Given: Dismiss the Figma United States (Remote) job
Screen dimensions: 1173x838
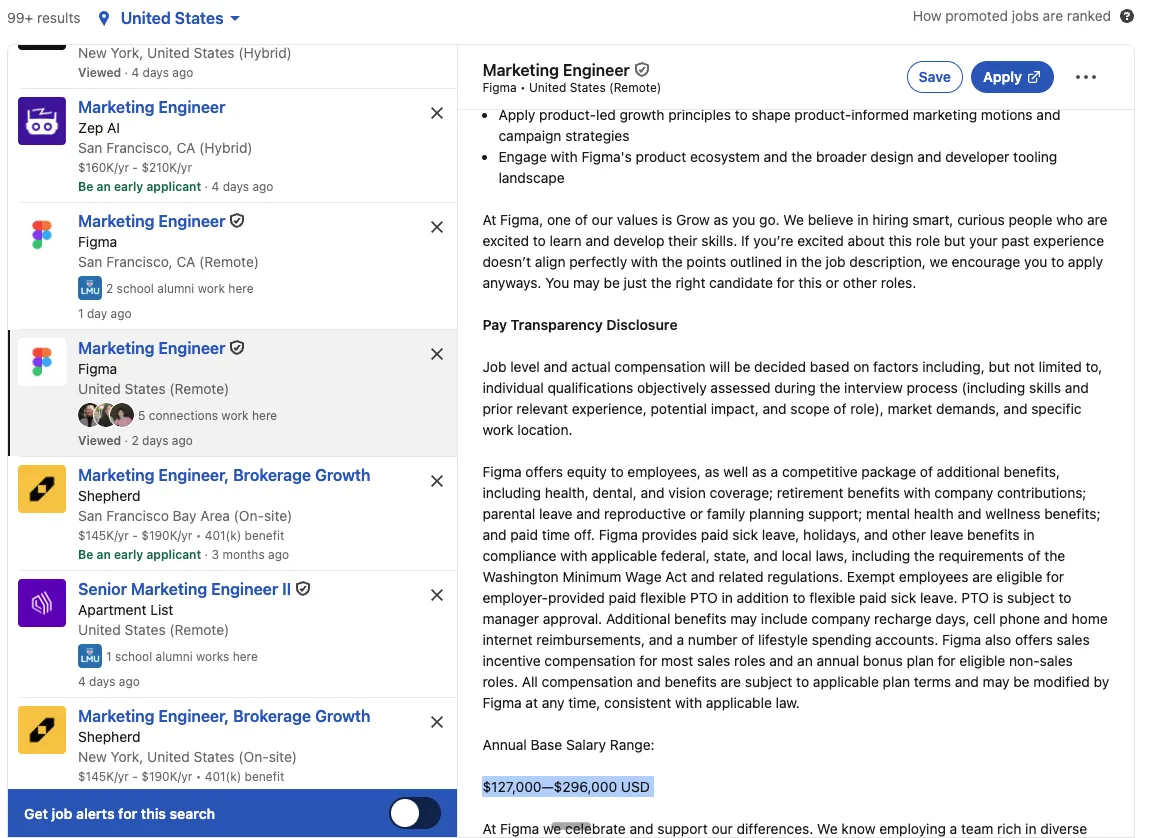Looking at the screenshot, I should 437,354.
